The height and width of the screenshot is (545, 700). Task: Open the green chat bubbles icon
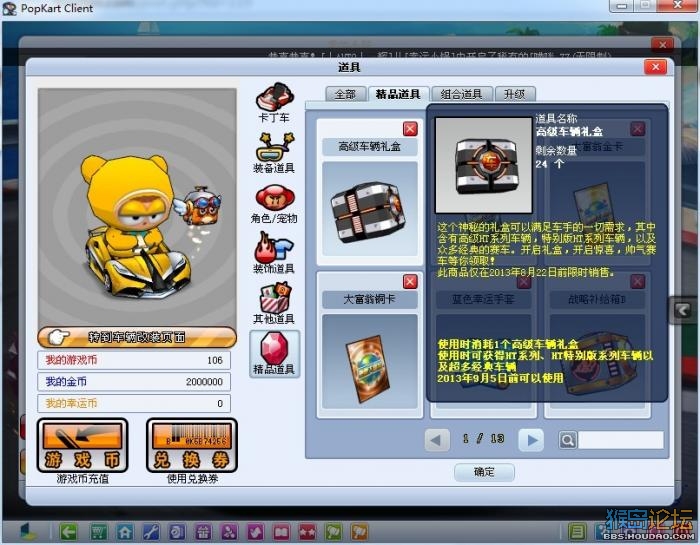pyautogui.click(x=333, y=532)
